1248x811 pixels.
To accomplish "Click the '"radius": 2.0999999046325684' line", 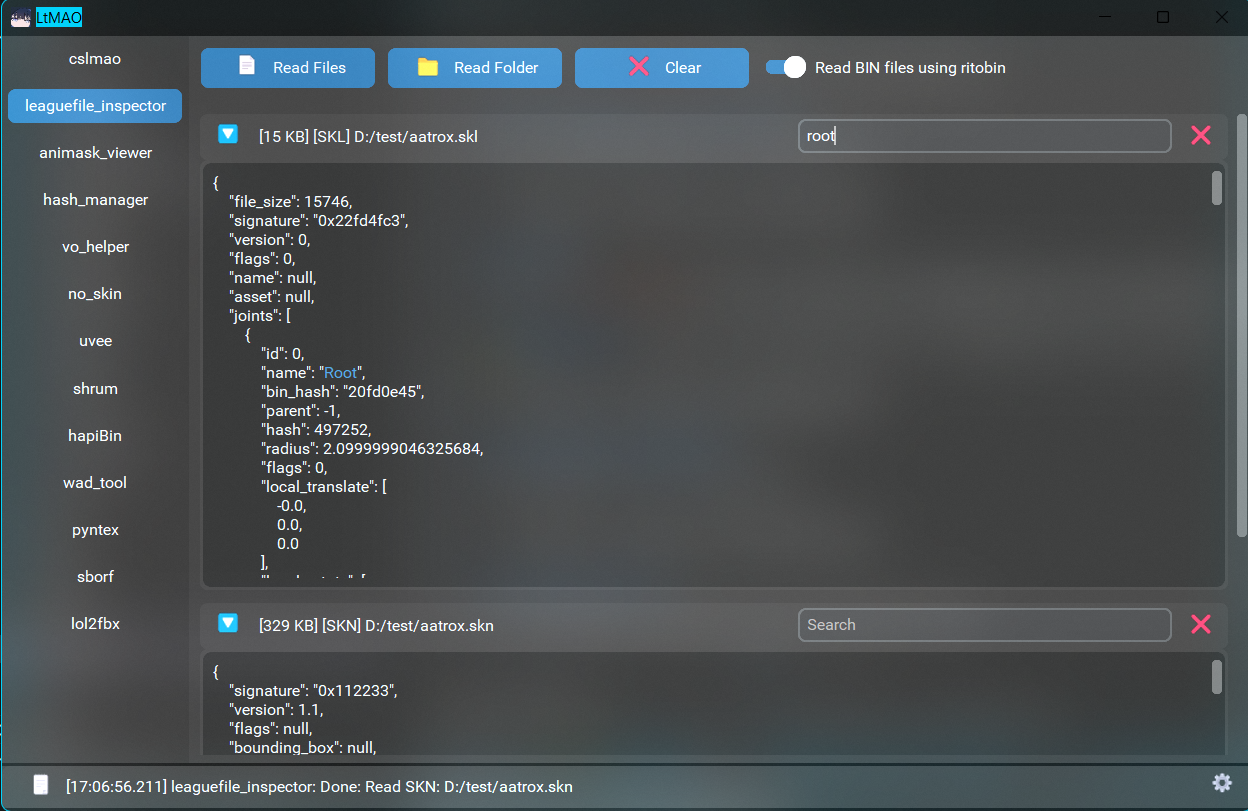I will [x=372, y=449].
